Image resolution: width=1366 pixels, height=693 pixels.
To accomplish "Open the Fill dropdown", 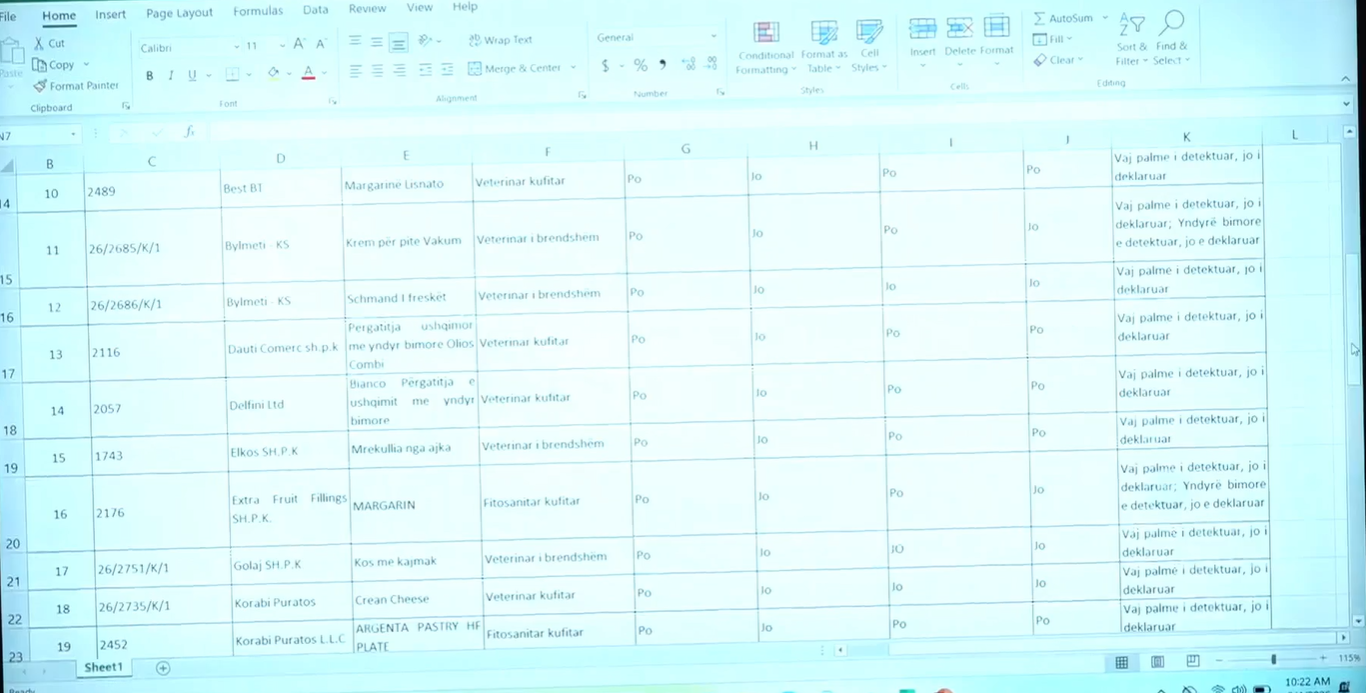I will (1052, 39).
